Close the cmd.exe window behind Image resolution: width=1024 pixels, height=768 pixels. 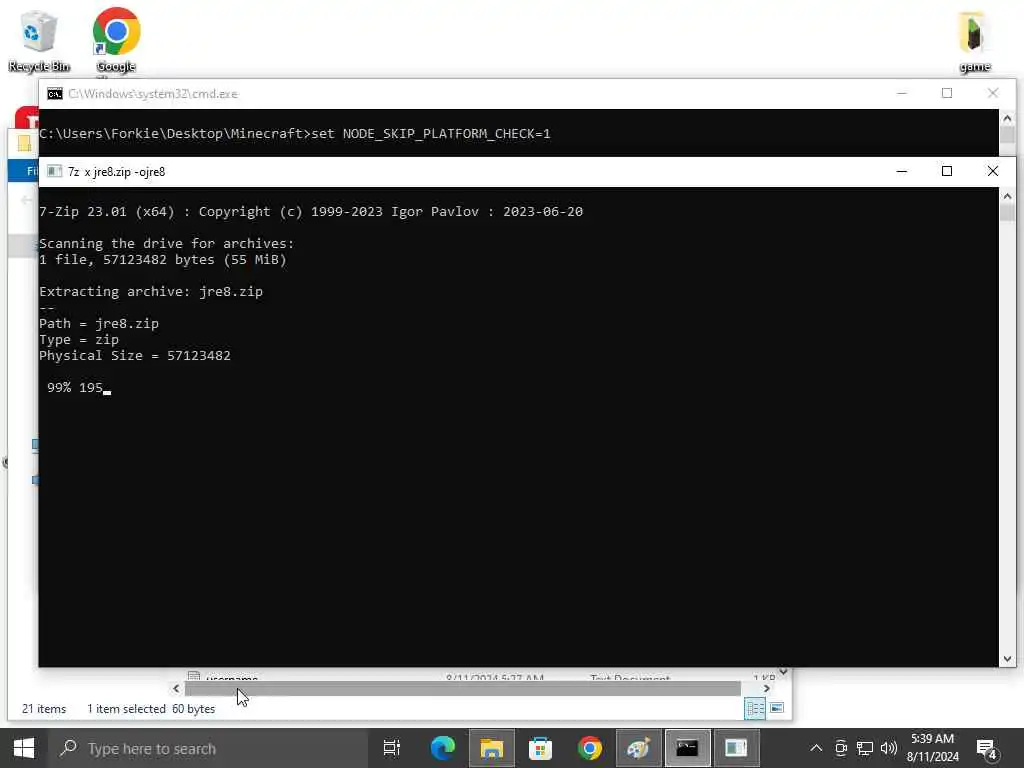tap(993, 93)
